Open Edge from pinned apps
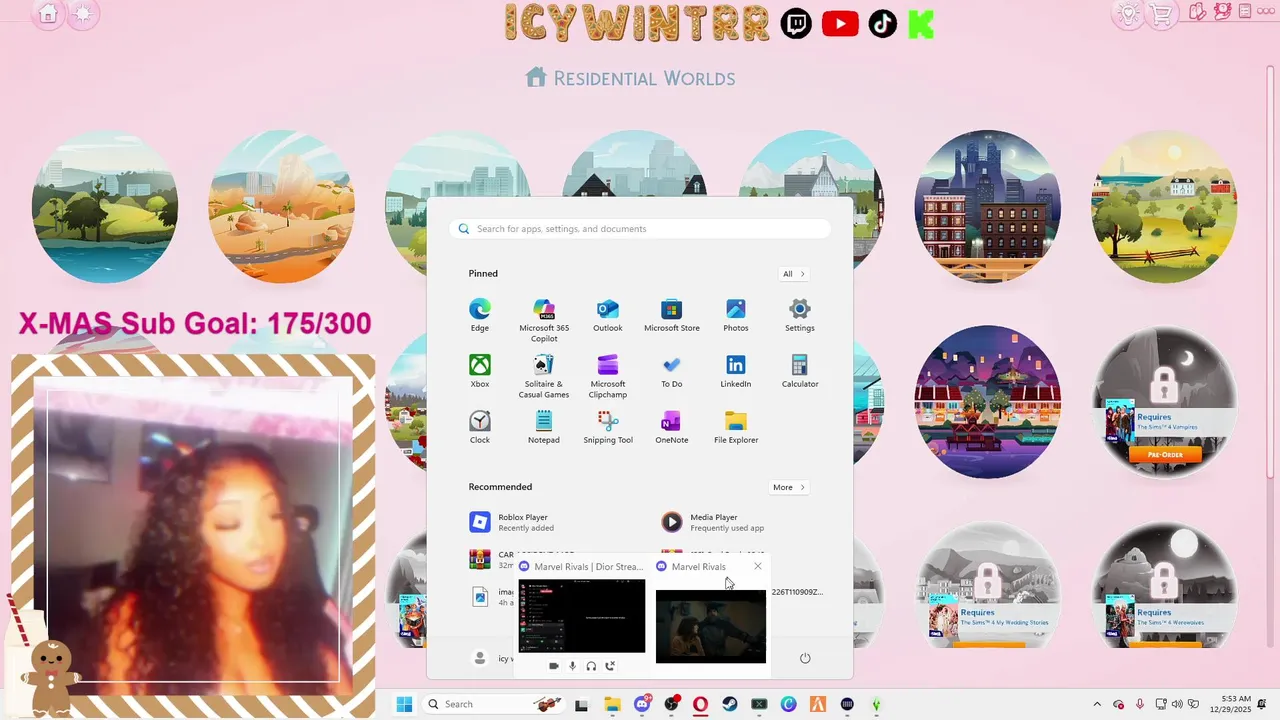Screen dimensions: 1280x720 (480, 315)
